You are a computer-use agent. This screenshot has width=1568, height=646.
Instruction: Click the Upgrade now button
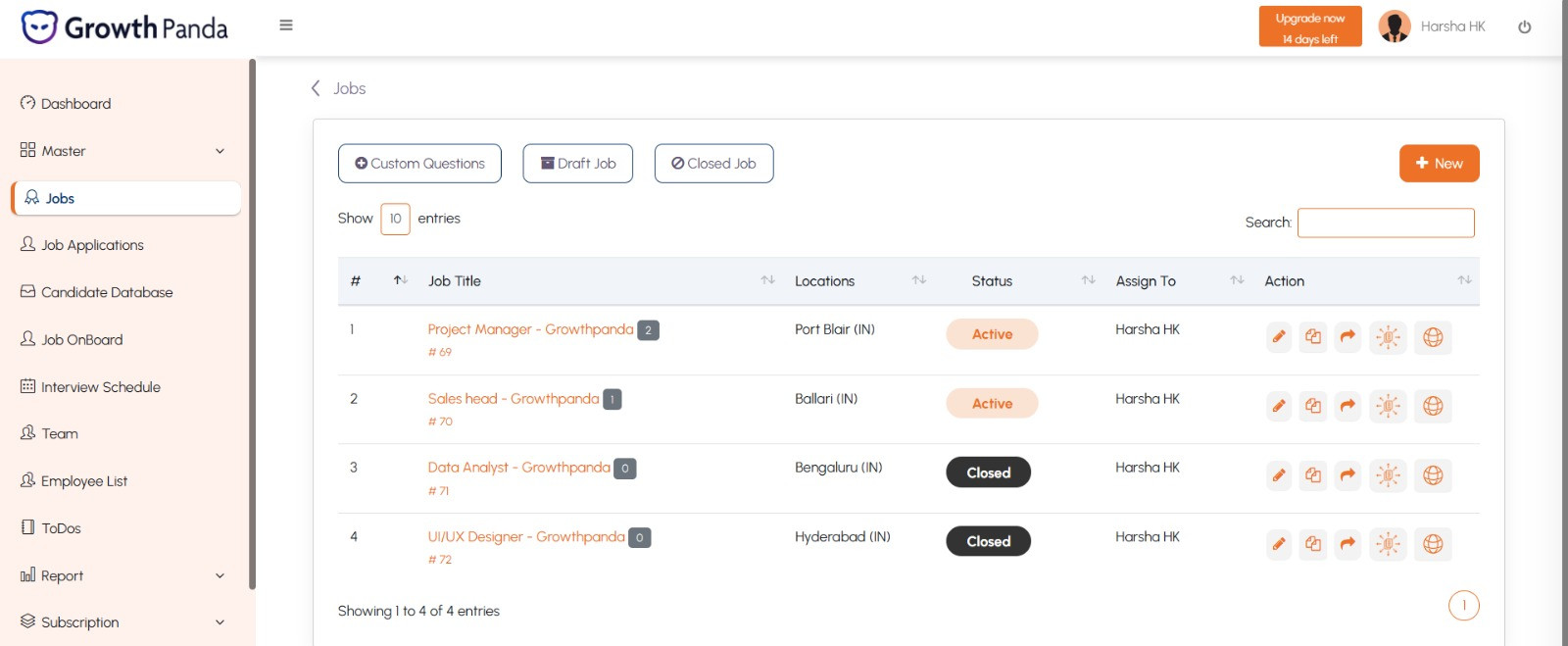[x=1310, y=26]
